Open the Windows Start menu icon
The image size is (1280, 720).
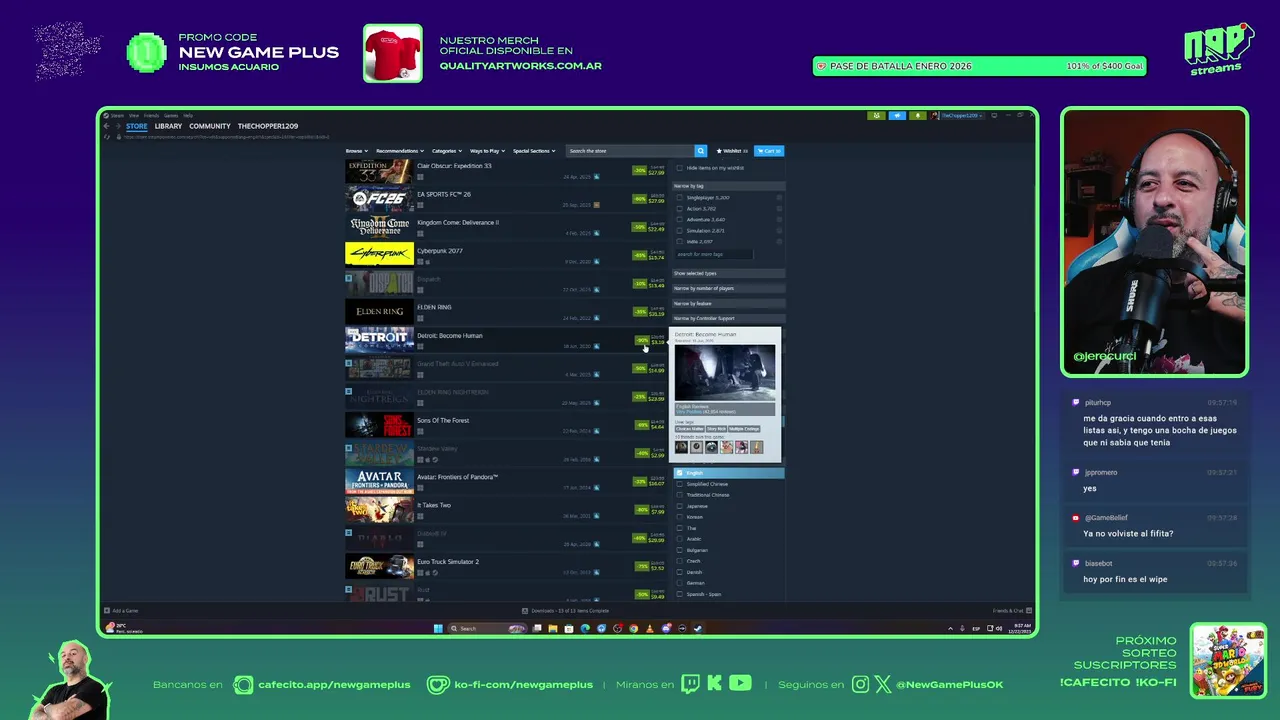[x=438, y=629]
